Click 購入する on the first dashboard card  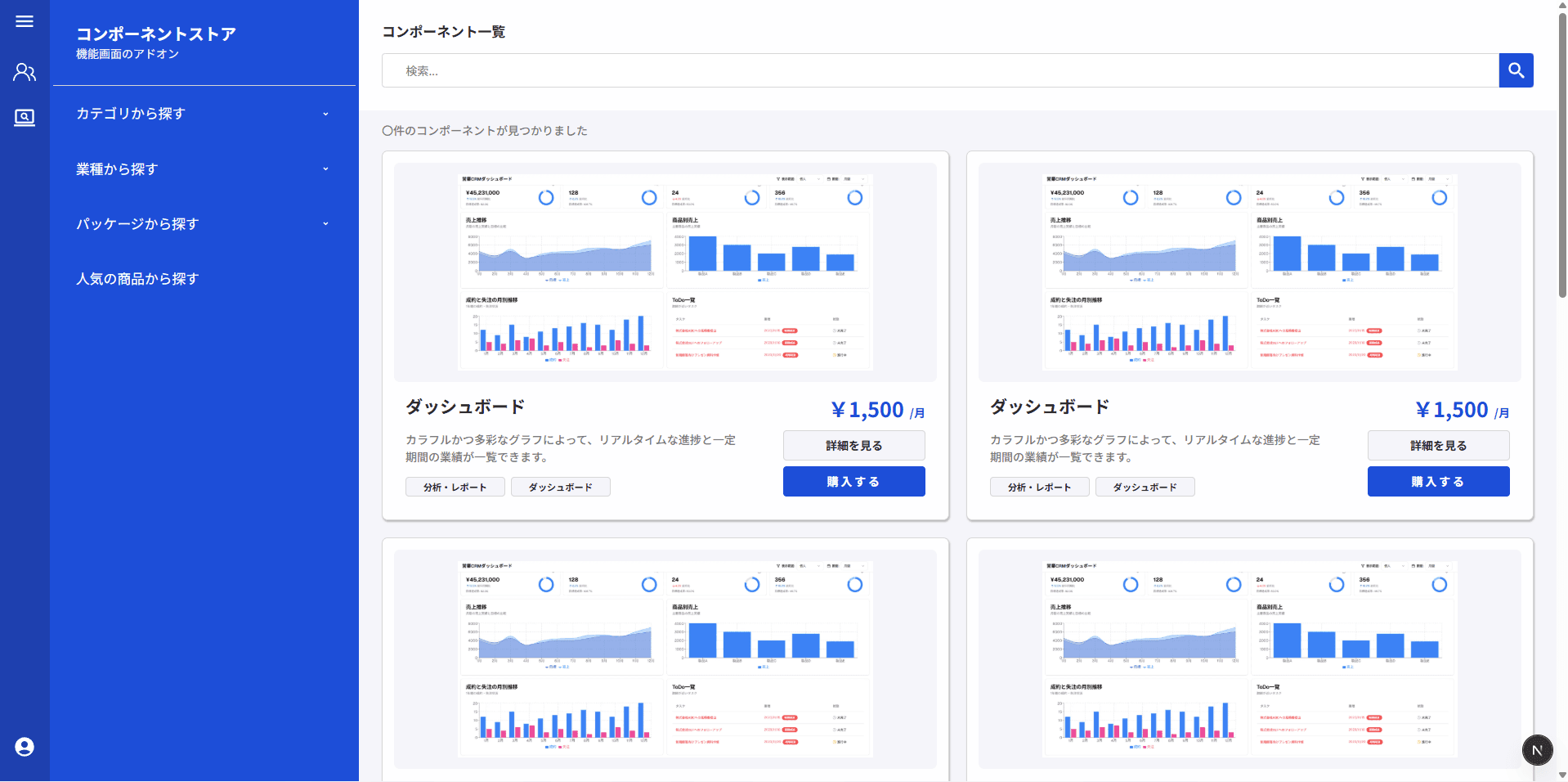coord(853,481)
